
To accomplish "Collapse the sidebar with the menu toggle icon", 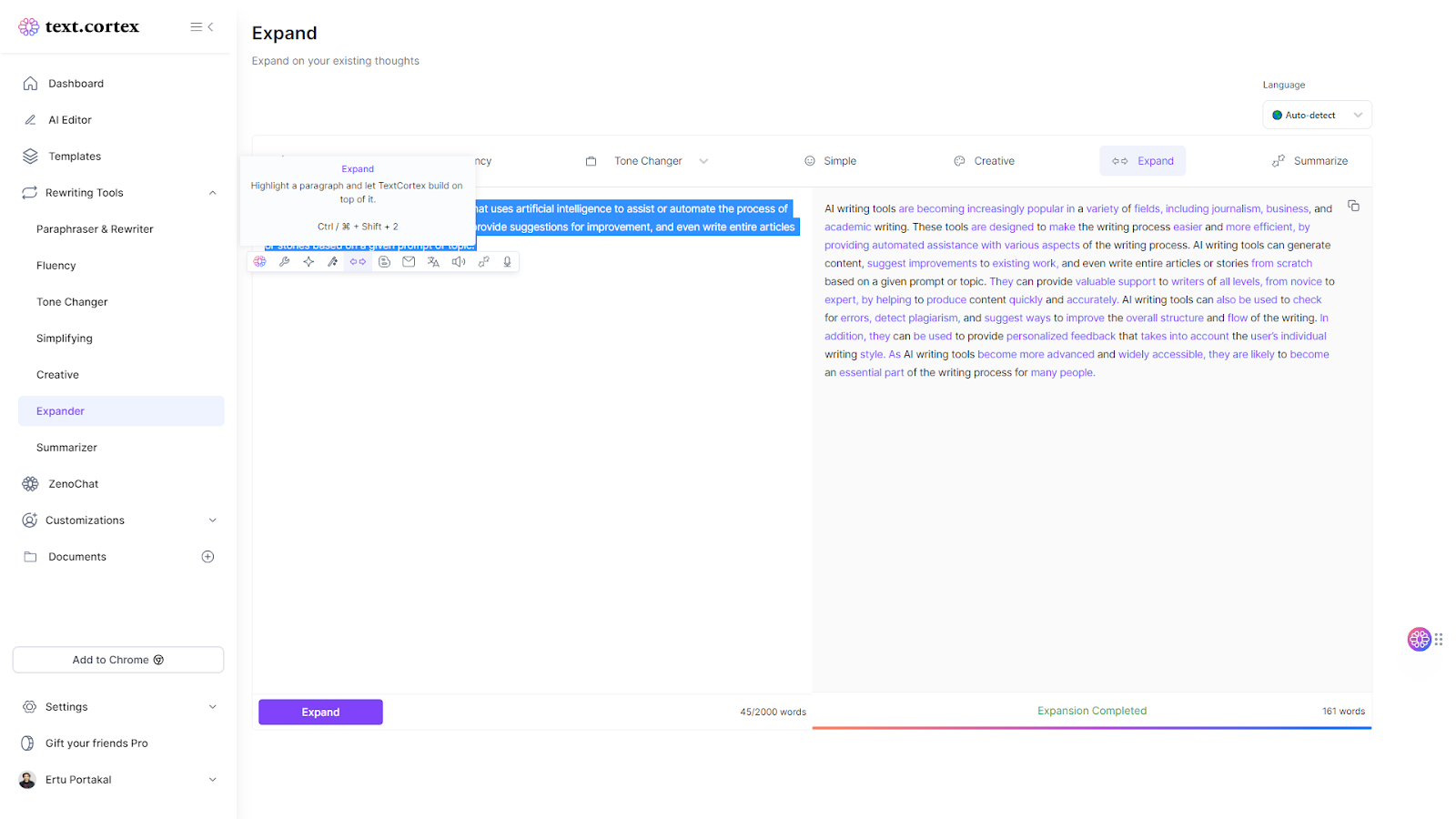I will pos(202,27).
